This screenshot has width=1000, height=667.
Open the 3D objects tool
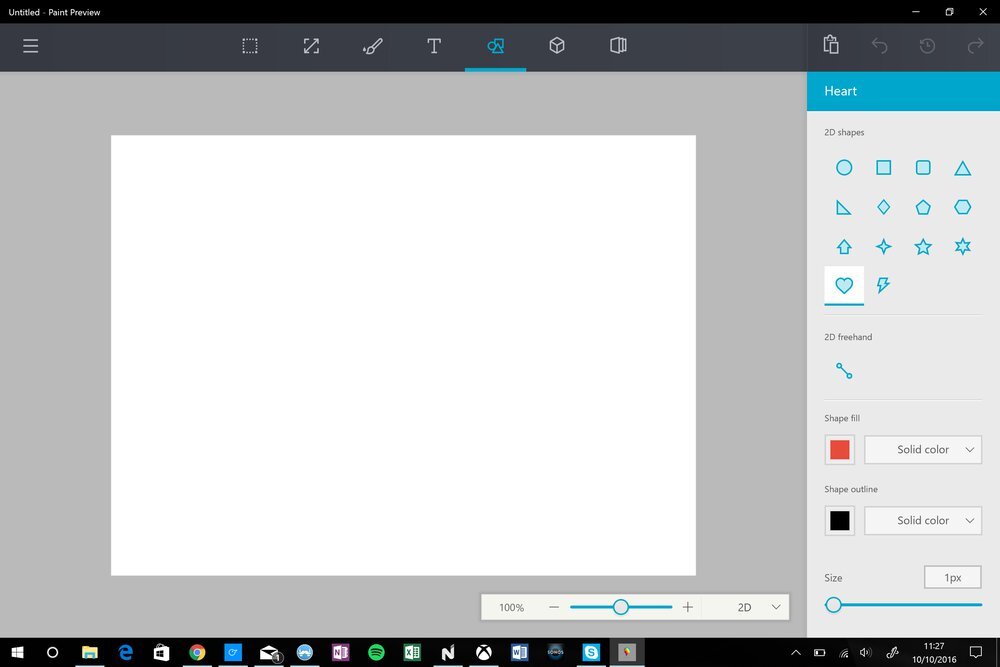click(557, 46)
